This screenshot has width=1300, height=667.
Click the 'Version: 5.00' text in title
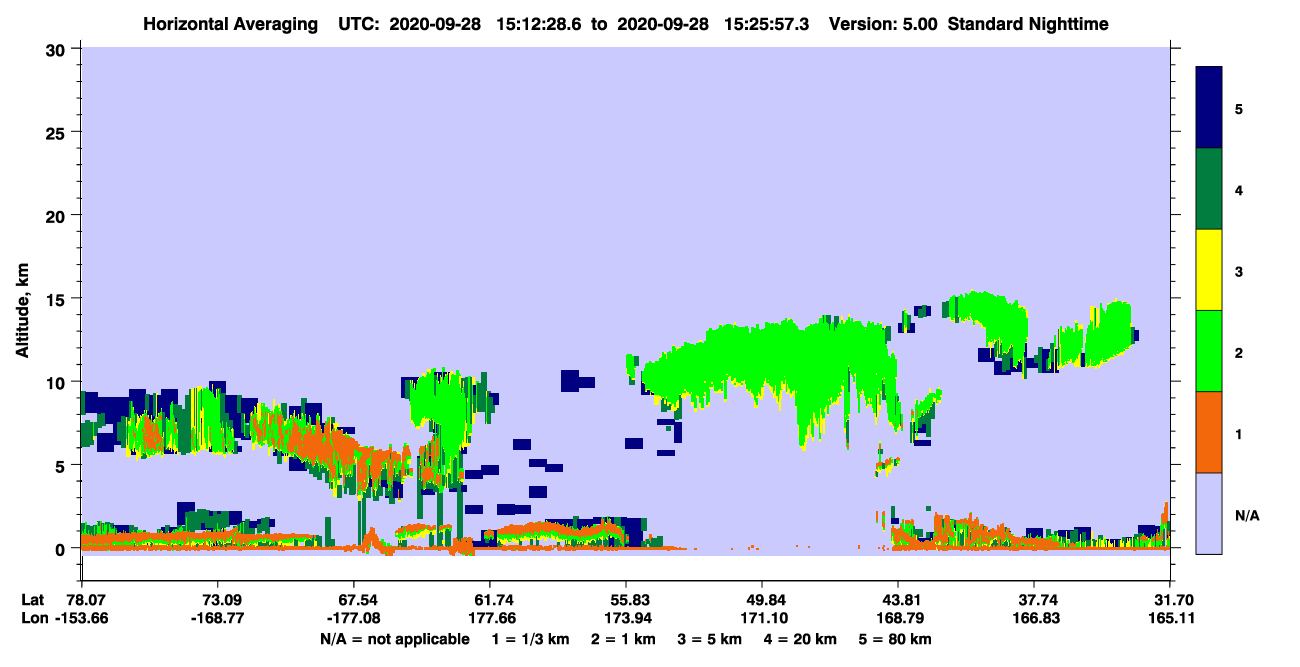point(883,24)
